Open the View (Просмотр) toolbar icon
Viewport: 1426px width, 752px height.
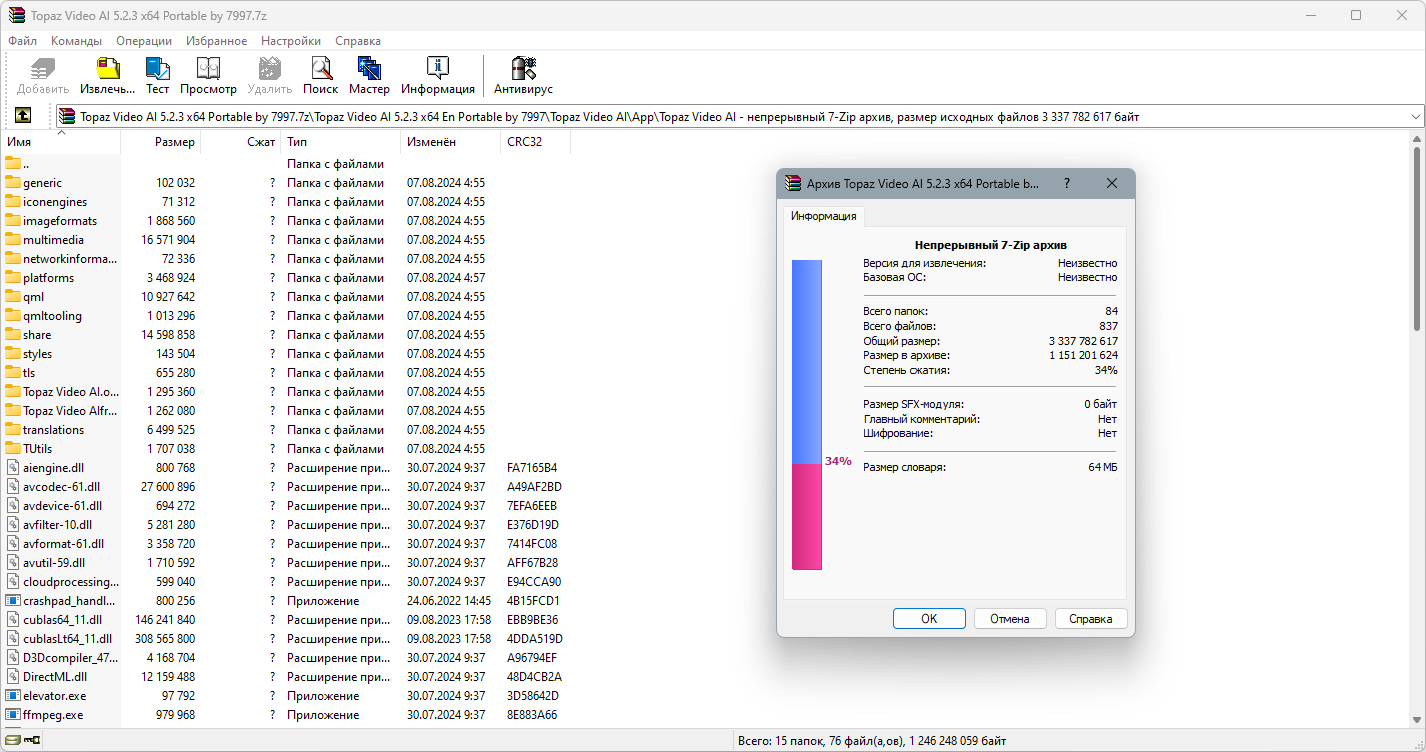tap(208, 69)
